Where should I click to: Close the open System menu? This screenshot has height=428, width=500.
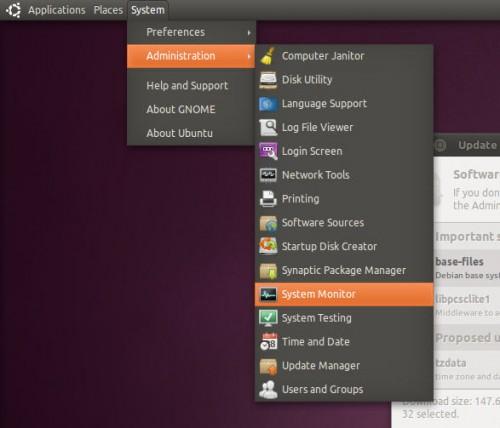148,10
